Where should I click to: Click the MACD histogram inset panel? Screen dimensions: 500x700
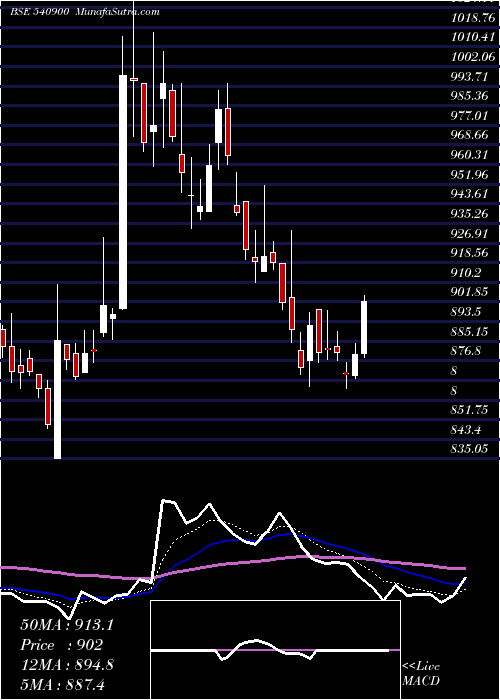click(x=275, y=650)
